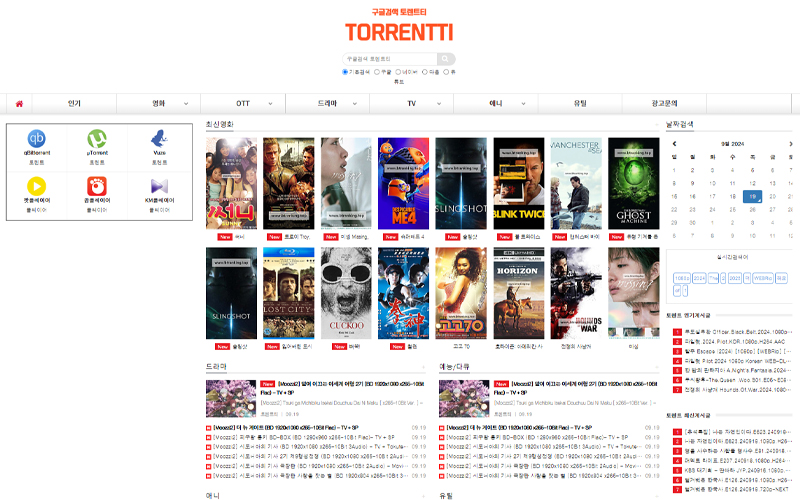Click rank 1 badge in popular torrents list
The image size is (800, 500).
click(x=677, y=332)
